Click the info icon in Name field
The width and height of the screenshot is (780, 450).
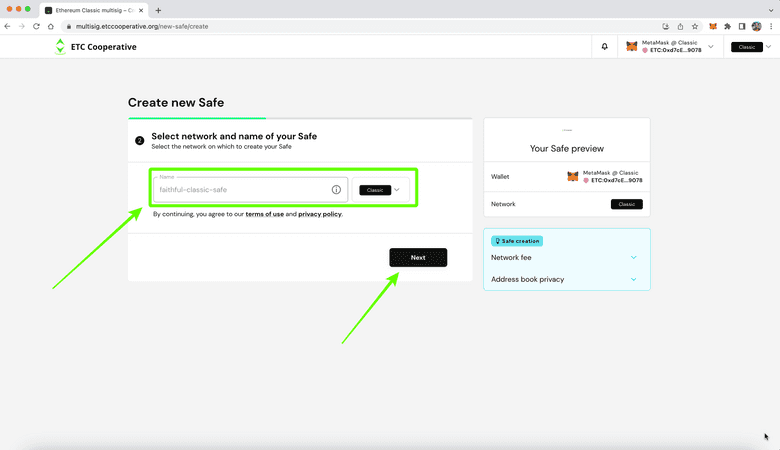tap(336, 189)
